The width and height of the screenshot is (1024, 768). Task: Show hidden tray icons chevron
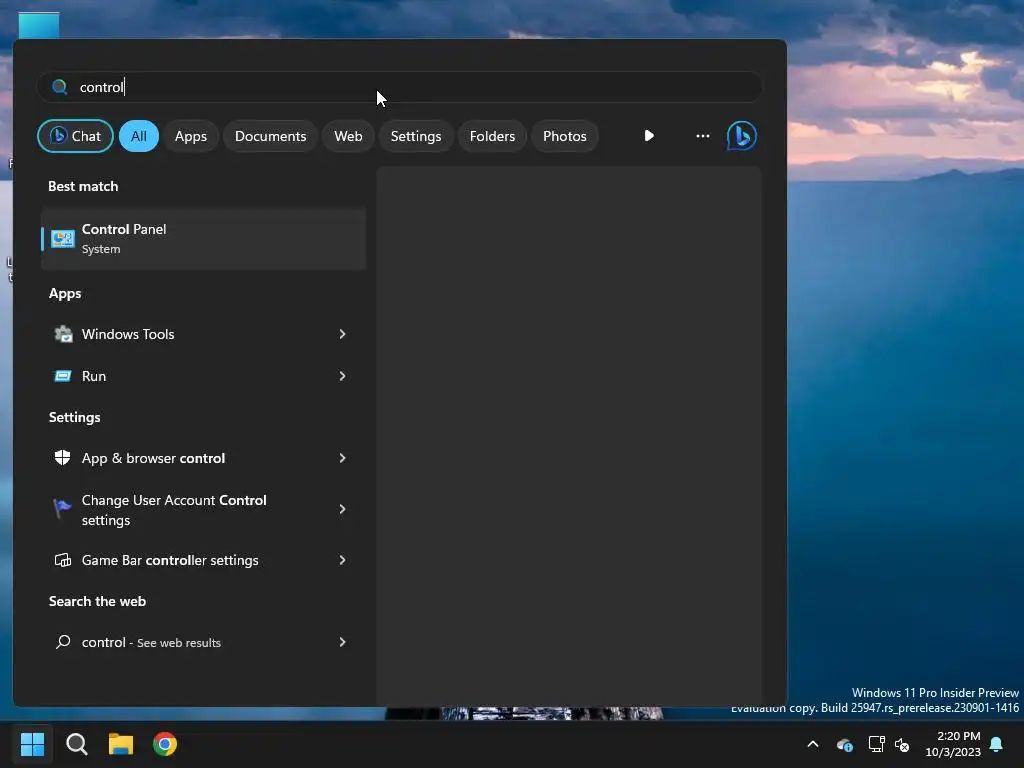coord(813,744)
